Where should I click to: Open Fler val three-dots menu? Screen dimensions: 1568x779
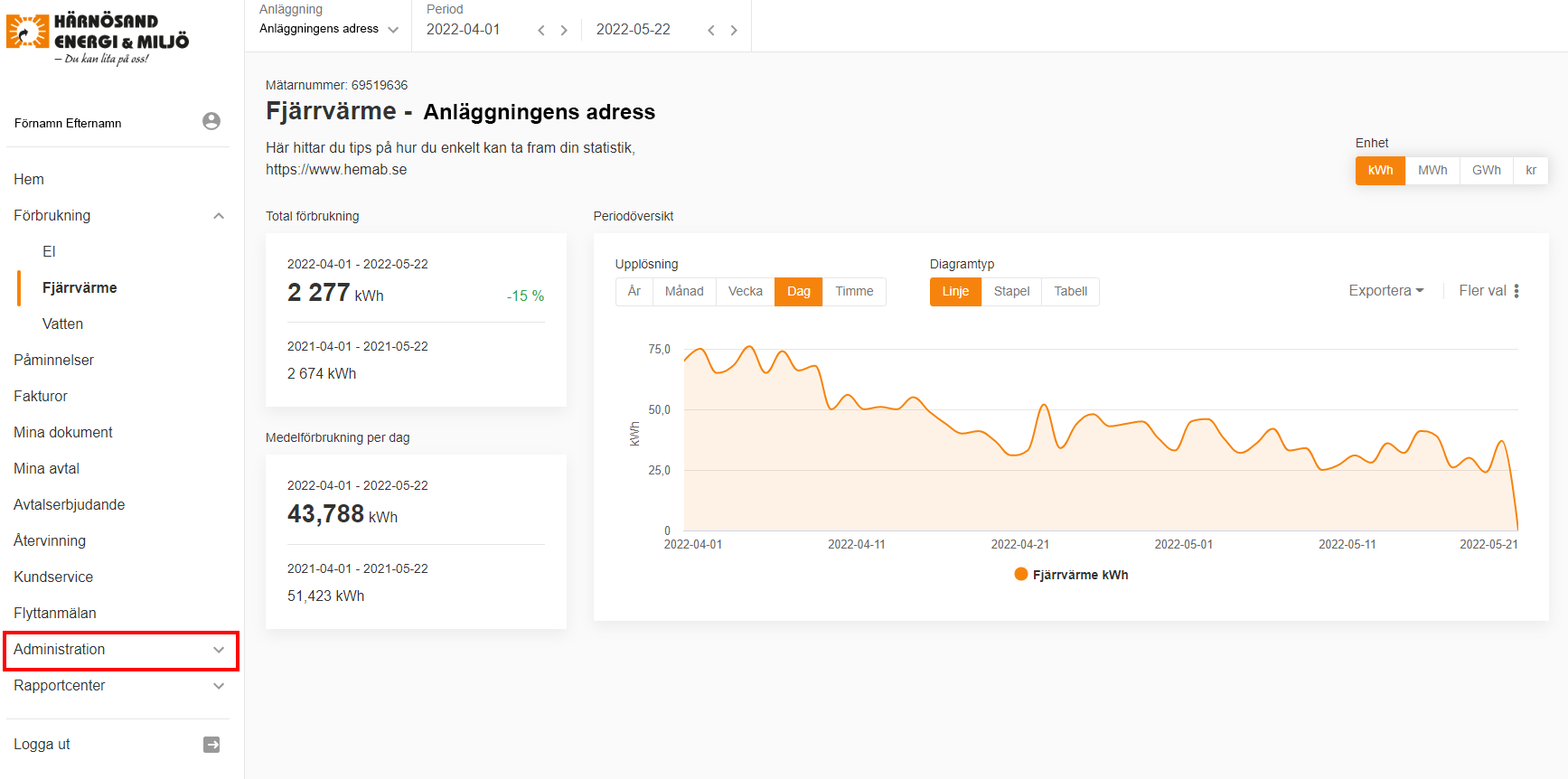tap(1516, 291)
